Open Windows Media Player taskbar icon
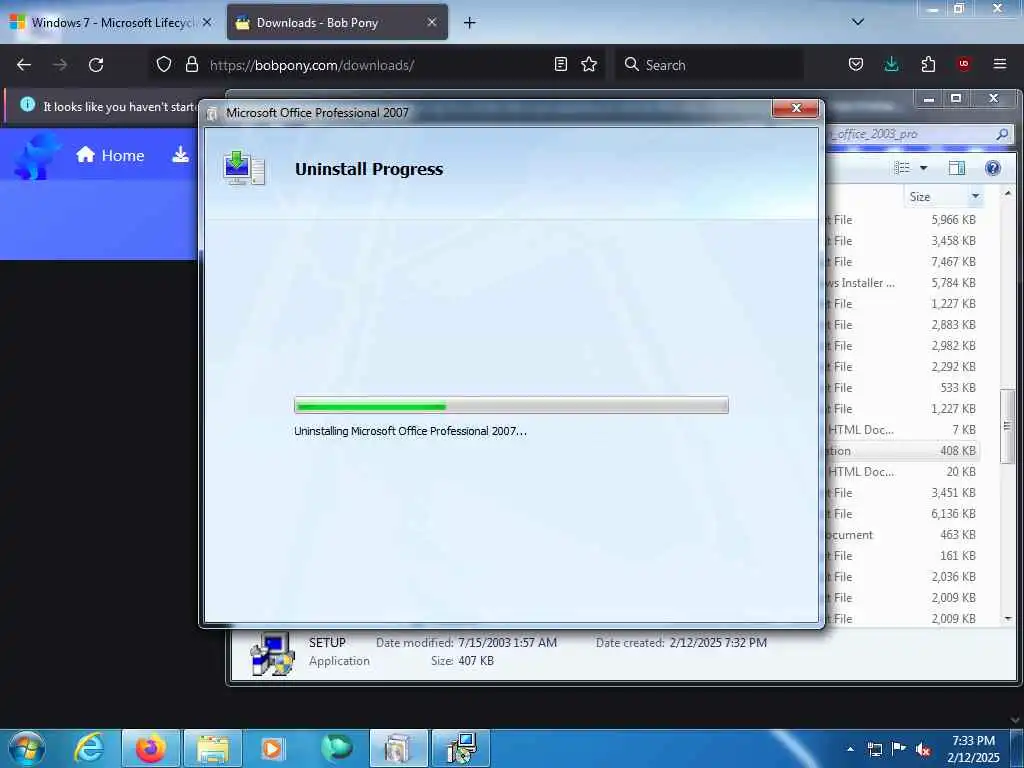 273,748
